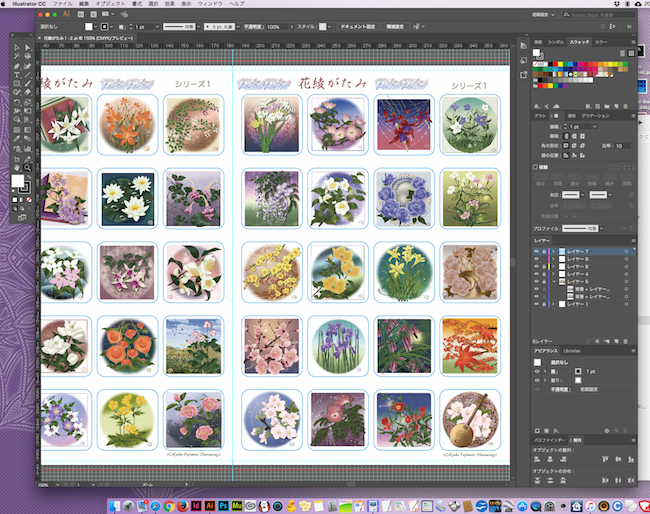650x514 pixels.
Task: Open Illustrator app in Dock
Action: (x=210, y=506)
